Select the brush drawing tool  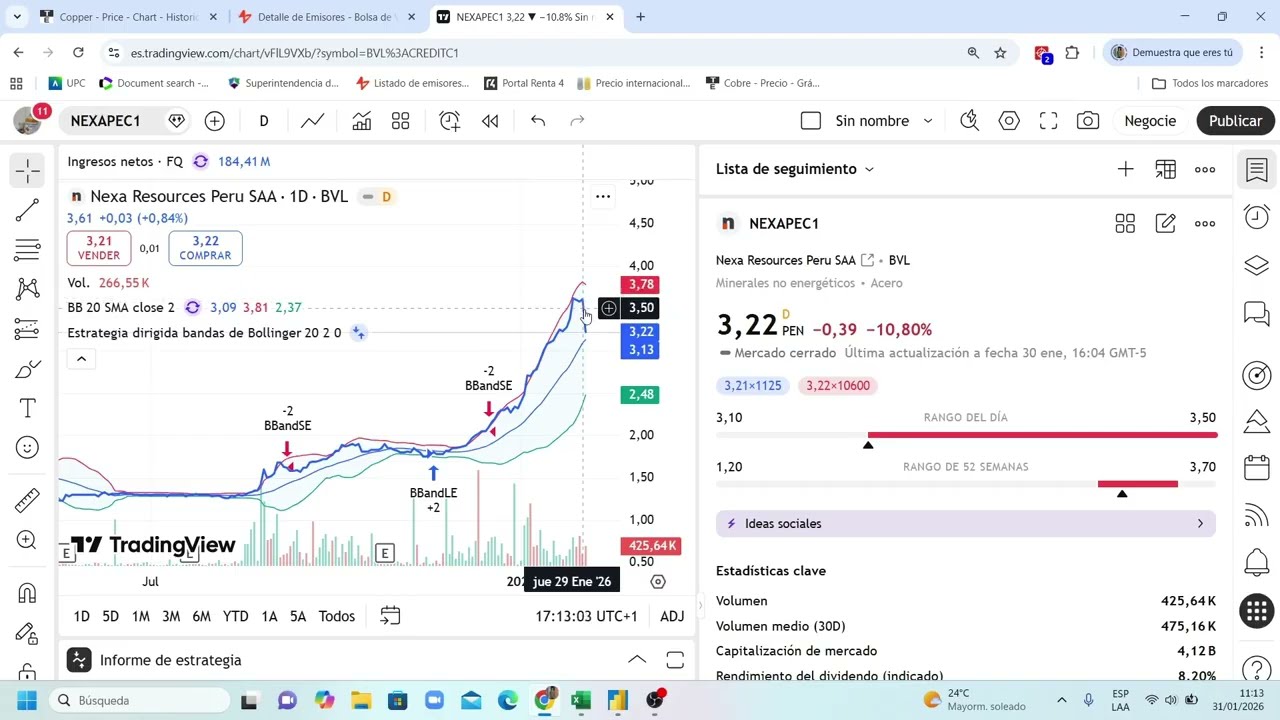pyautogui.click(x=27, y=370)
